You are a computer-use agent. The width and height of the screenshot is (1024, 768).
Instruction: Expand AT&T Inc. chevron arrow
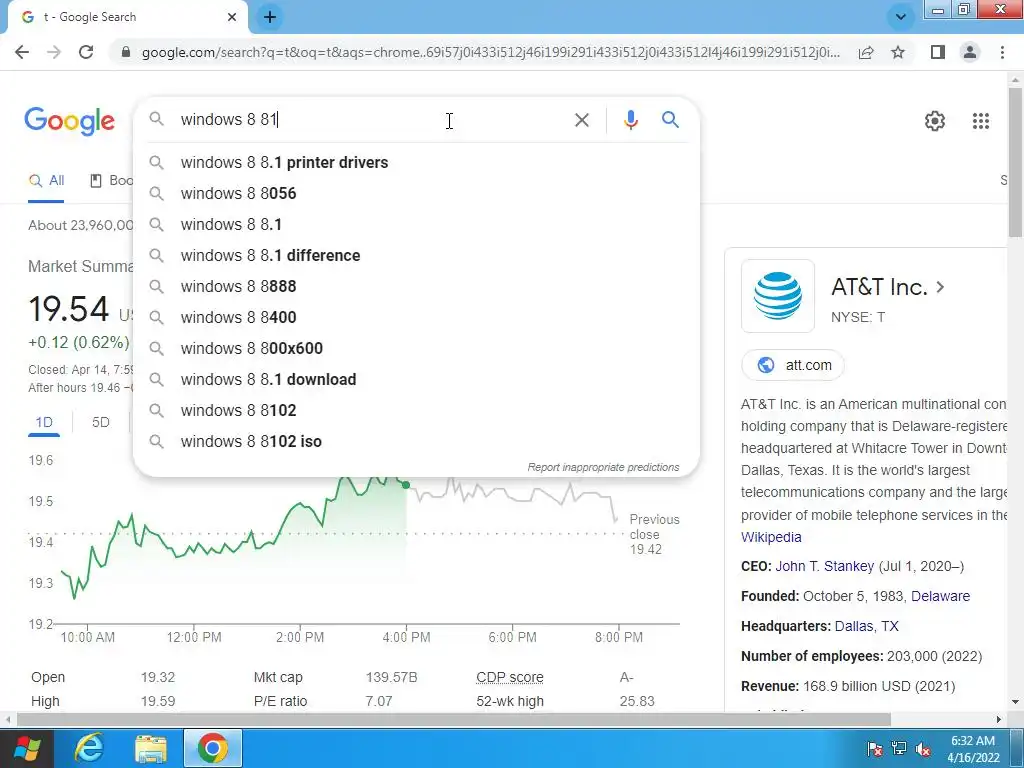[x=940, y=287]
